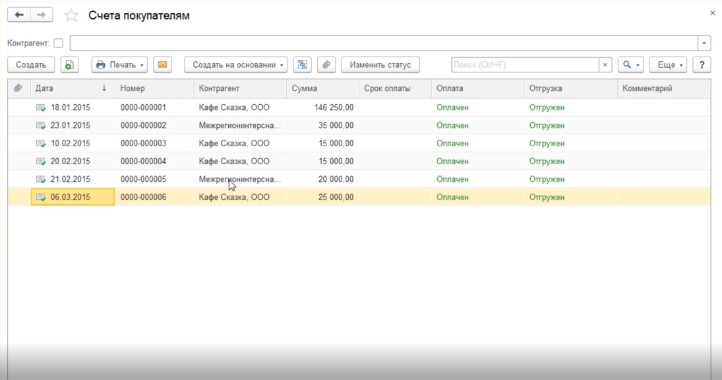Viewport: 722px width, 380px height.
Task: Open the Еще menu
Action: coord(668,65)
